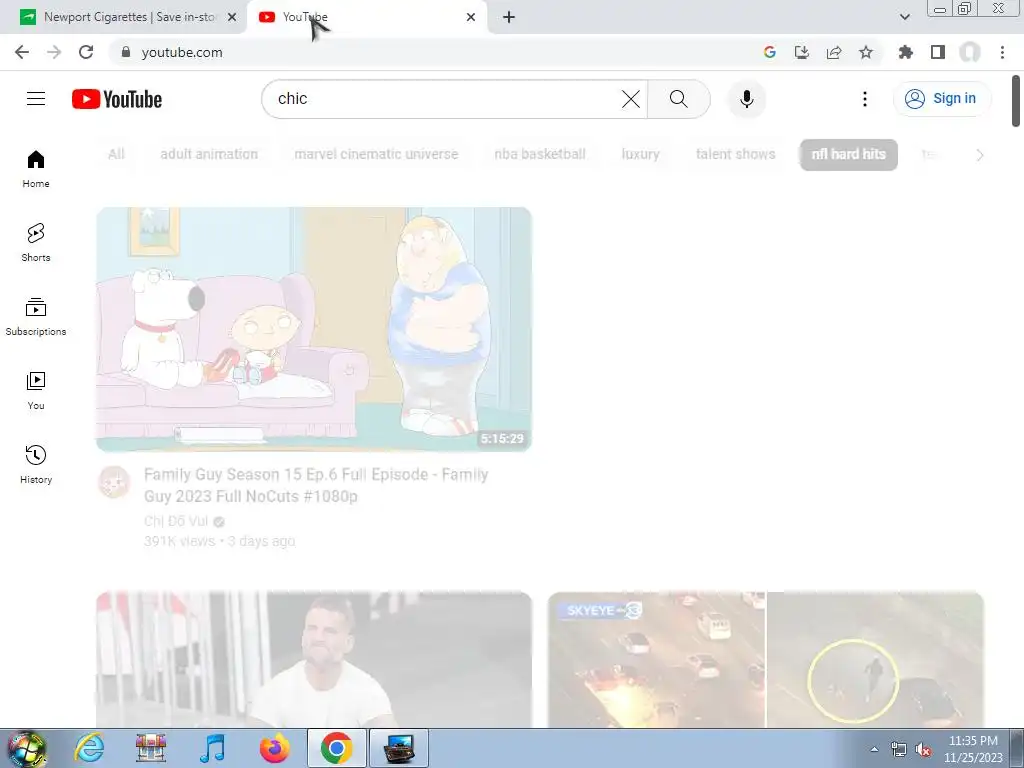
Task: Click Chrome taskbar button
Action: coord(336,748)
